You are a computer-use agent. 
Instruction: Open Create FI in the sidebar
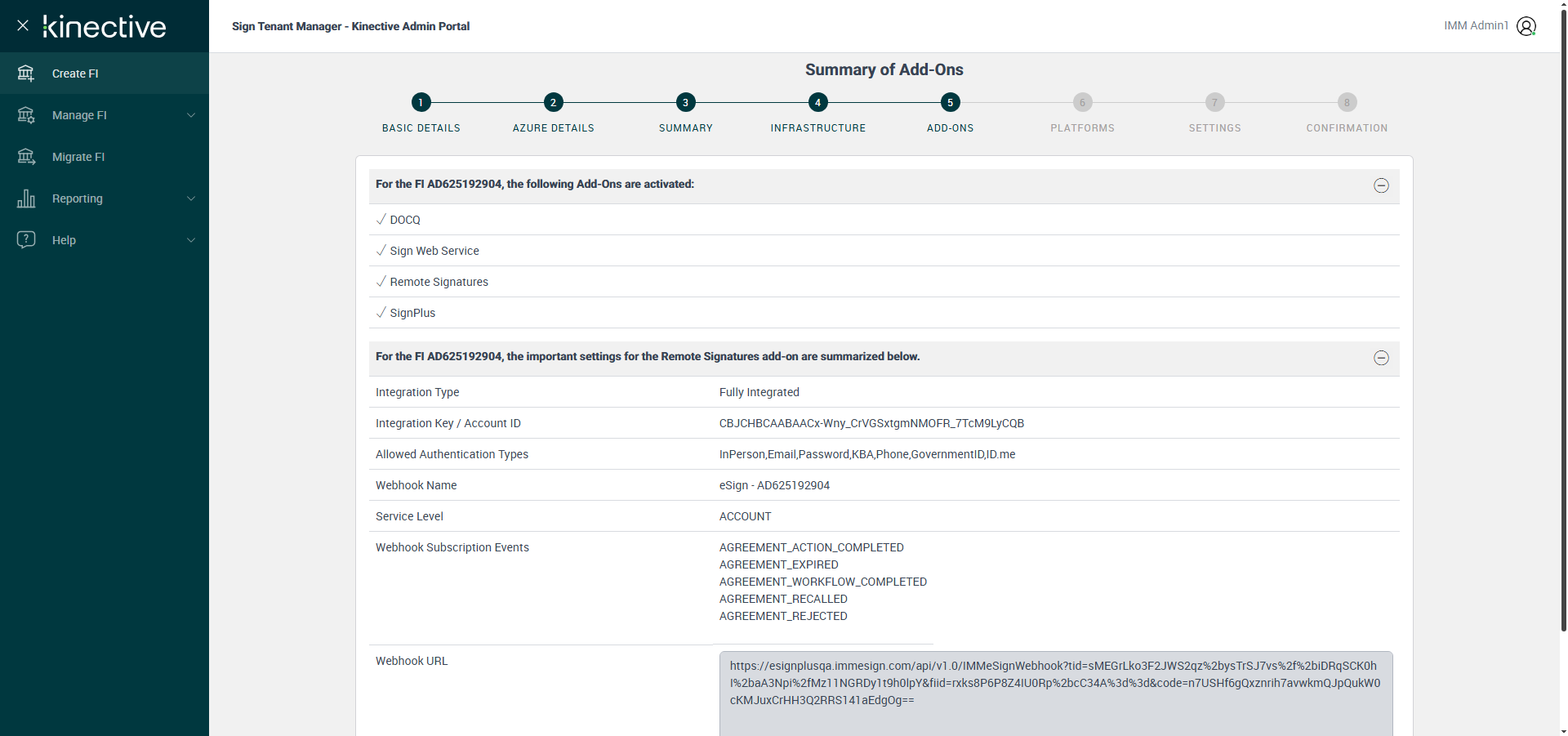(105, 74)
